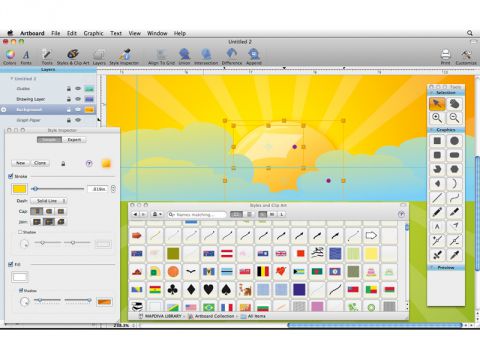
Task: Click the Layers toolbar icon
Action: pyautogui.click(x=99, y=57)
